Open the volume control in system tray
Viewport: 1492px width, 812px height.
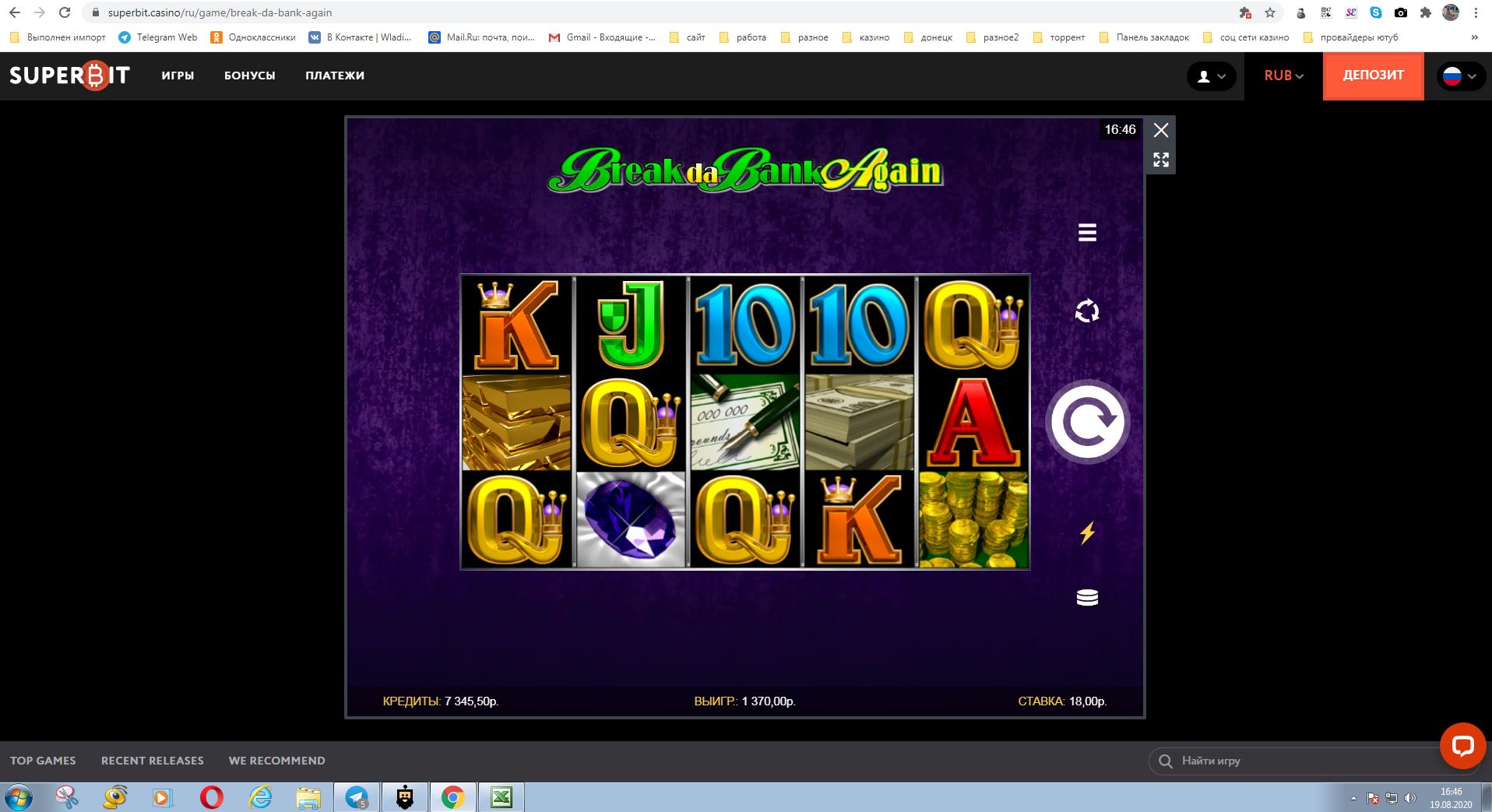click(1410, 798)
